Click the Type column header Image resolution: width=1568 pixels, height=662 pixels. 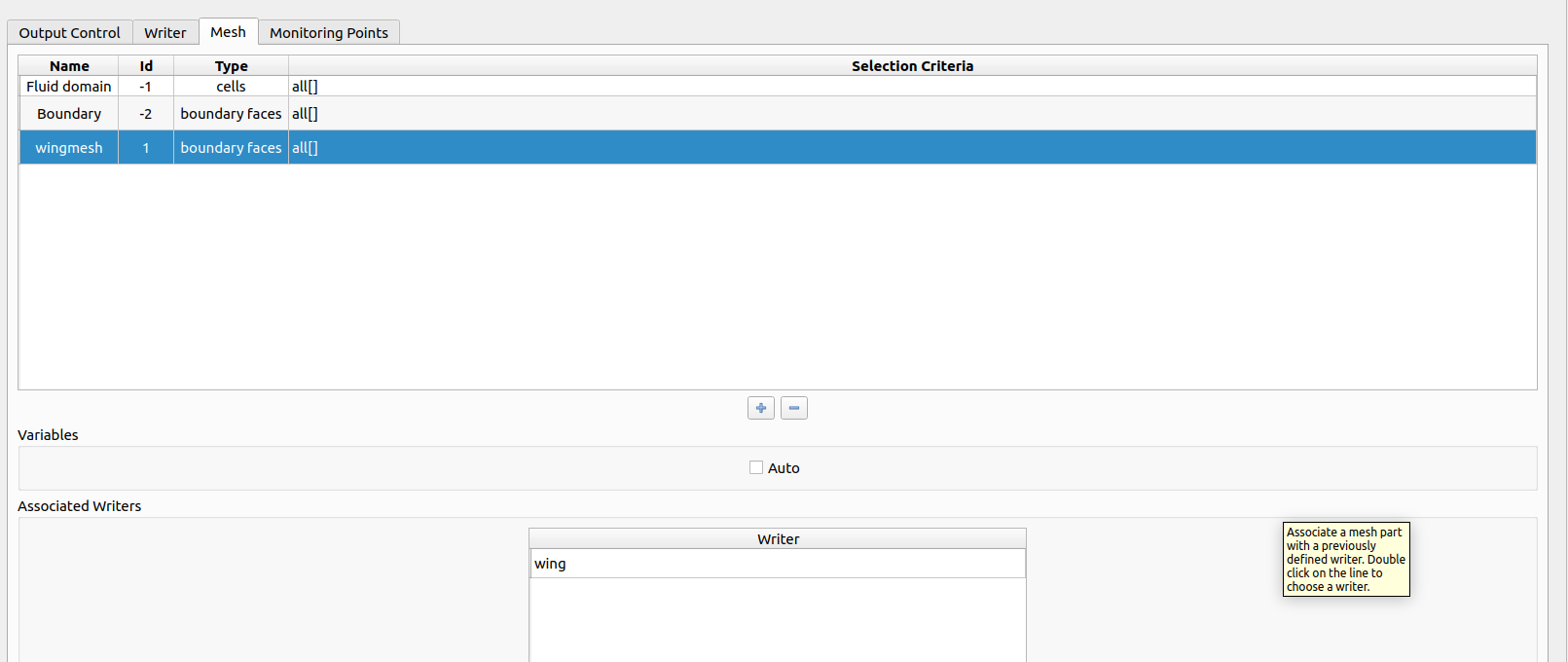[231, 66]
